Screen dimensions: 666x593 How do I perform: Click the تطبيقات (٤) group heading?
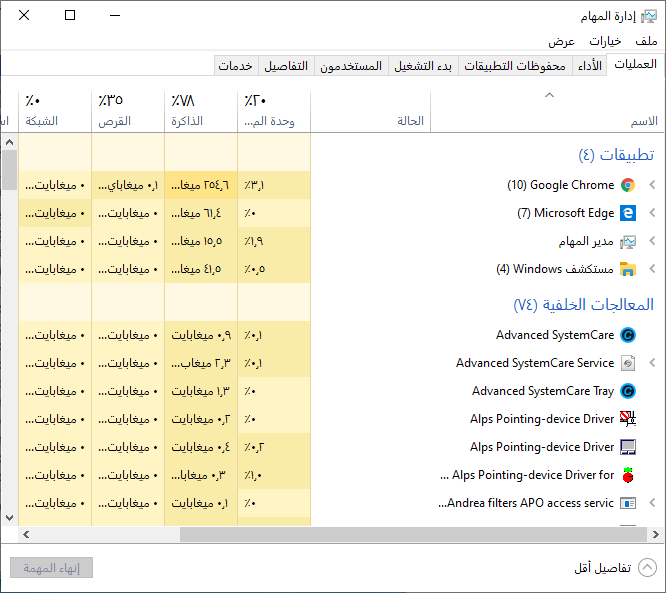(616, 155)
